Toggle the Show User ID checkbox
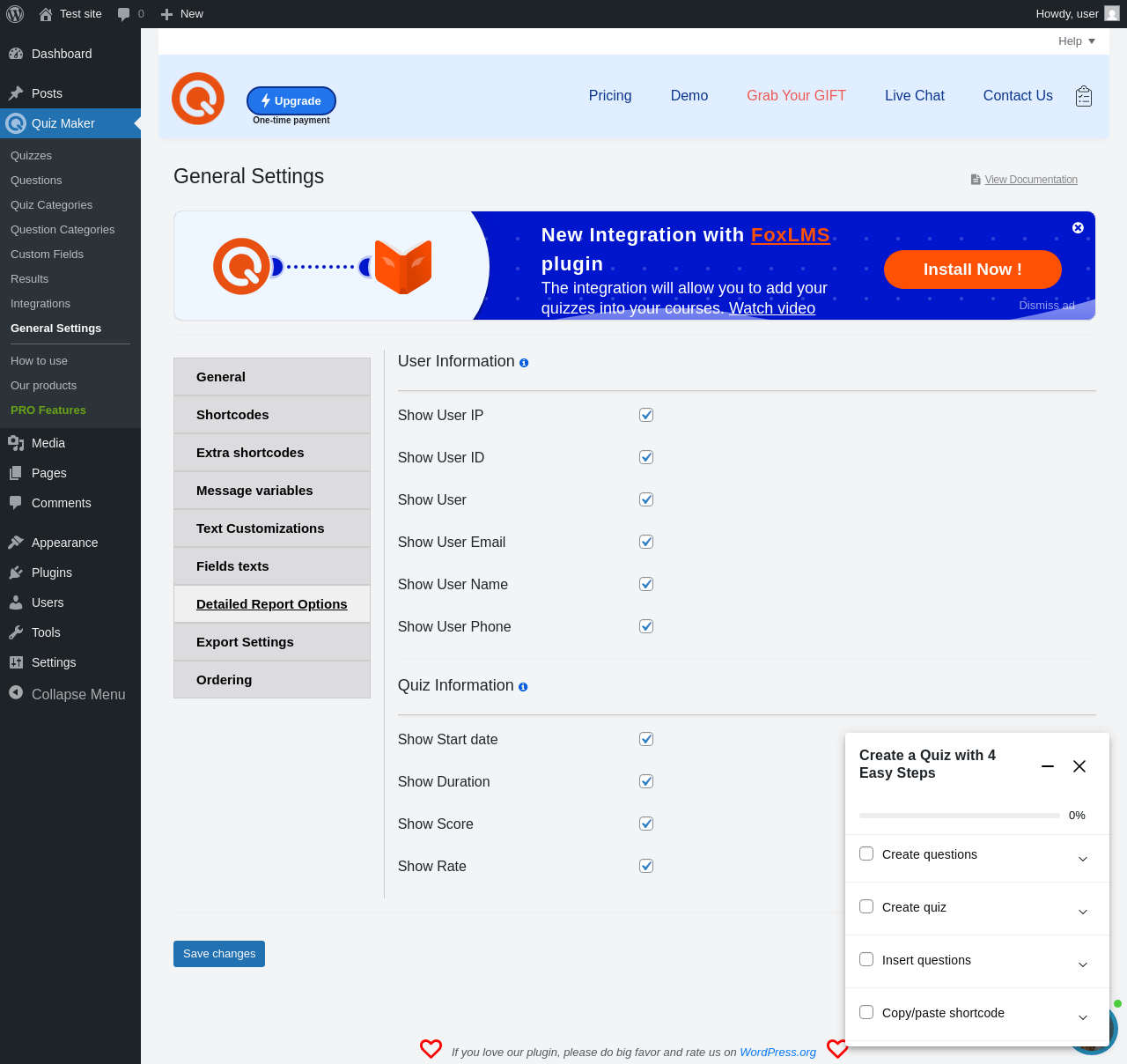Viewport: 1127px width, 1064px height. coord(646,457)
